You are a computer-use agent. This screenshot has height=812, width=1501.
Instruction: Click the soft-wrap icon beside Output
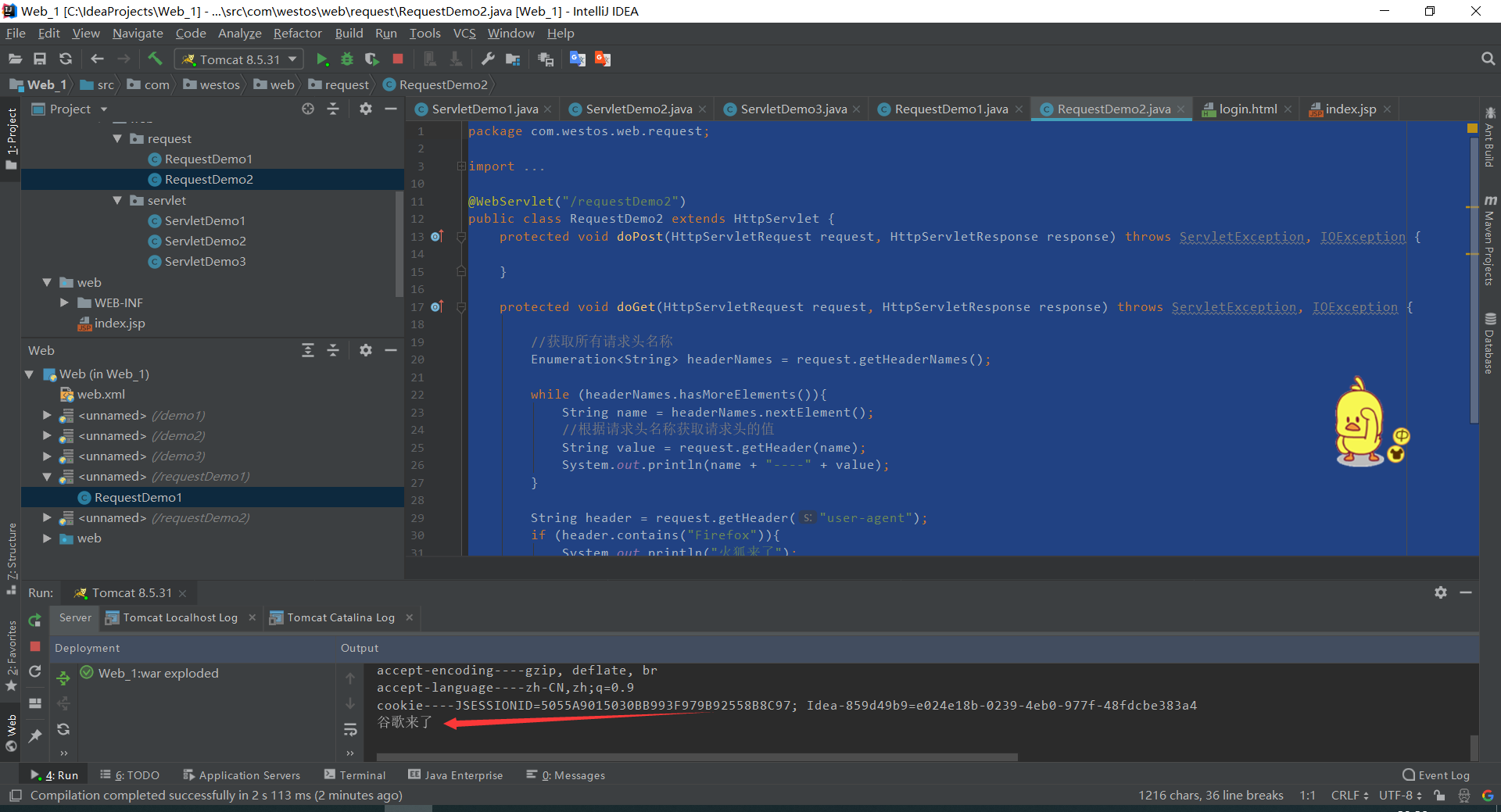coord(350,729)
